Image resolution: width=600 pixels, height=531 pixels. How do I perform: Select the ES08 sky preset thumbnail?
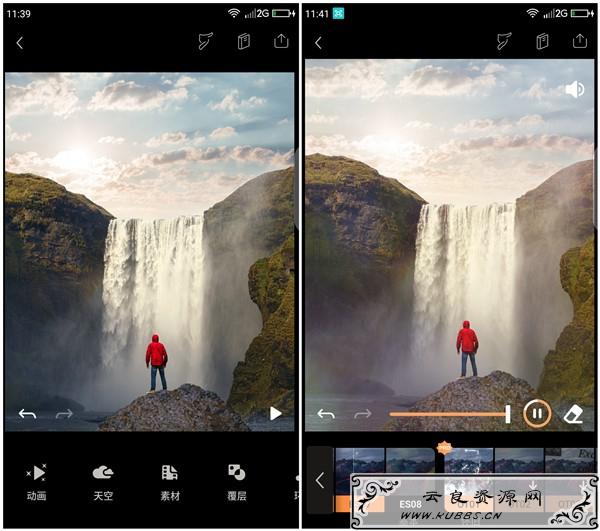(x=410, y=480)
